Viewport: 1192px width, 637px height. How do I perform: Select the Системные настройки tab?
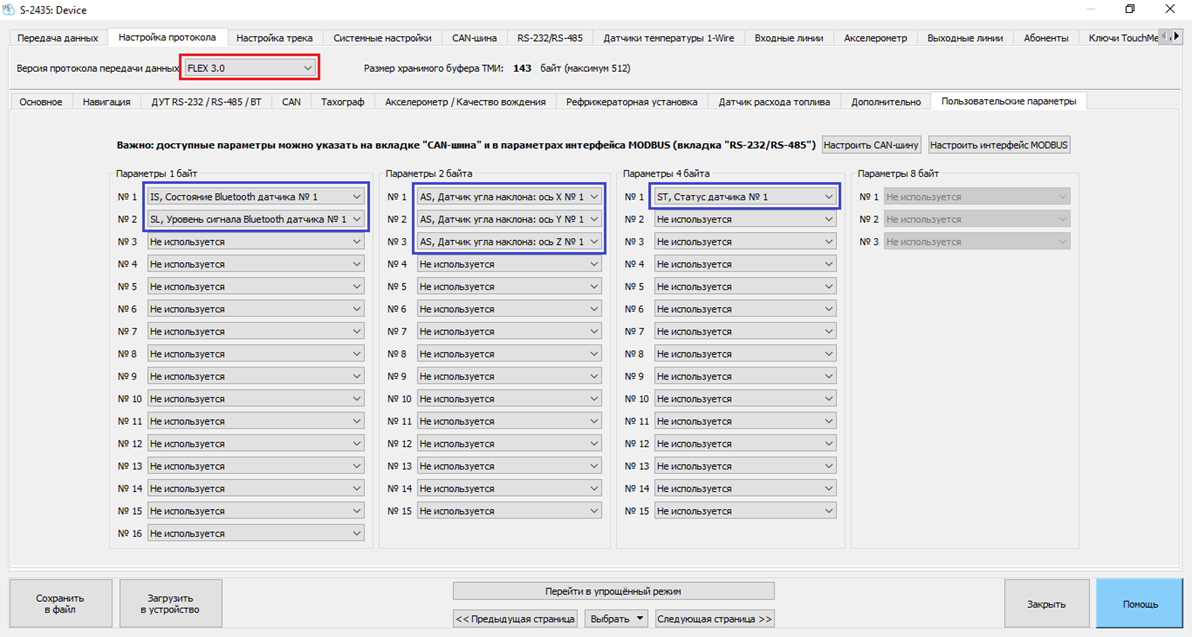tap(382, 38)
